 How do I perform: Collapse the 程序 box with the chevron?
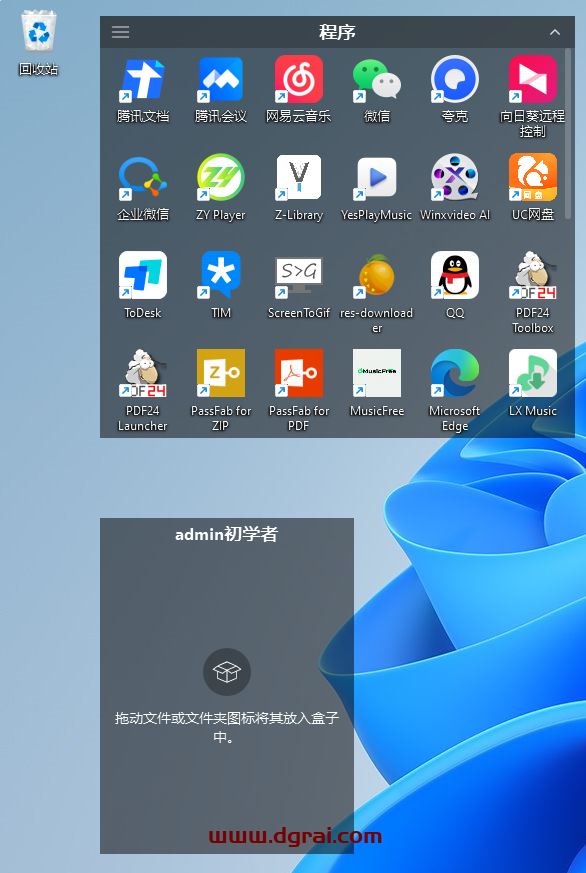[555, 32]
